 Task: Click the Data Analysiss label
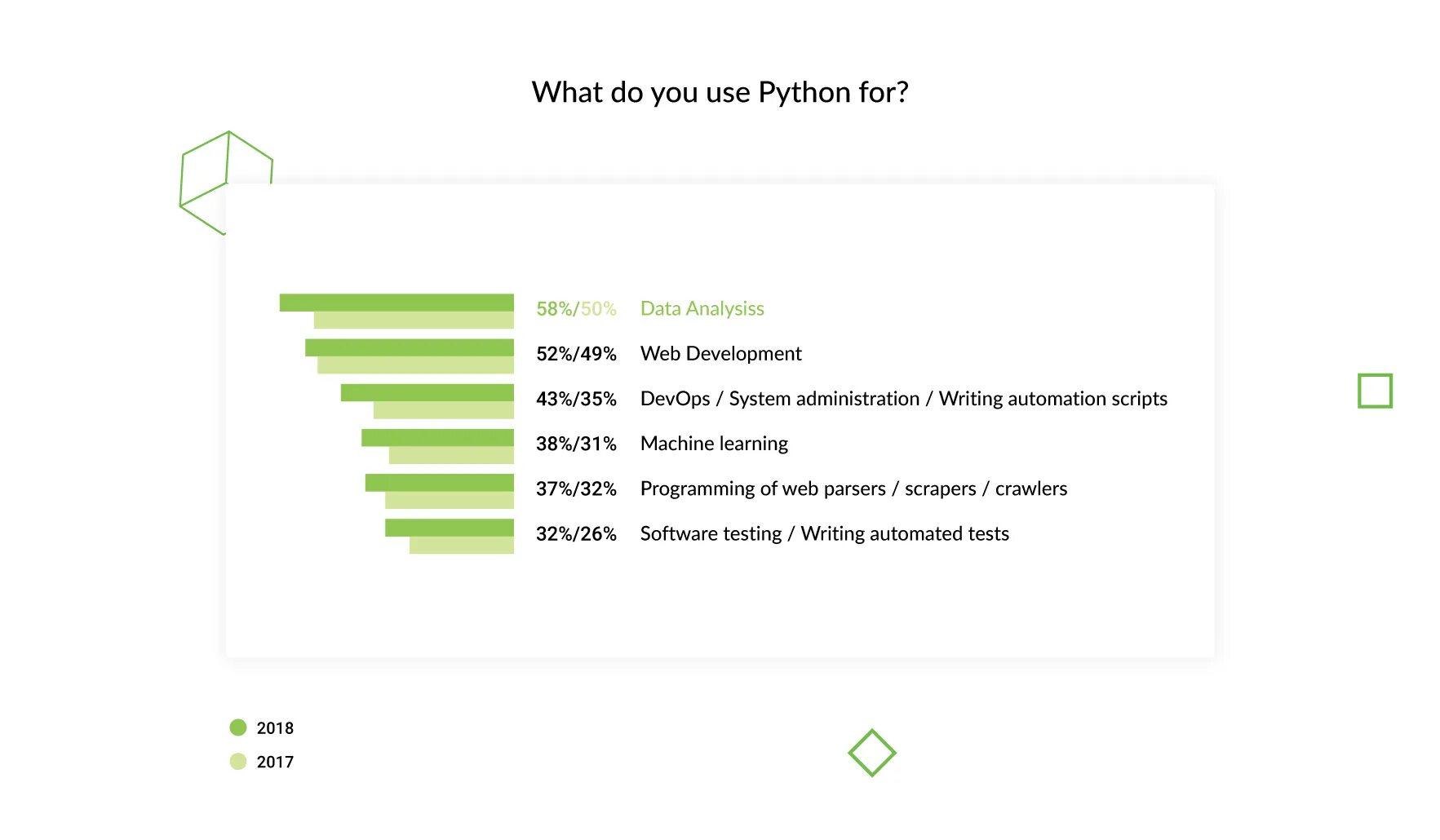pyautogui.click(x=702, y=309)
